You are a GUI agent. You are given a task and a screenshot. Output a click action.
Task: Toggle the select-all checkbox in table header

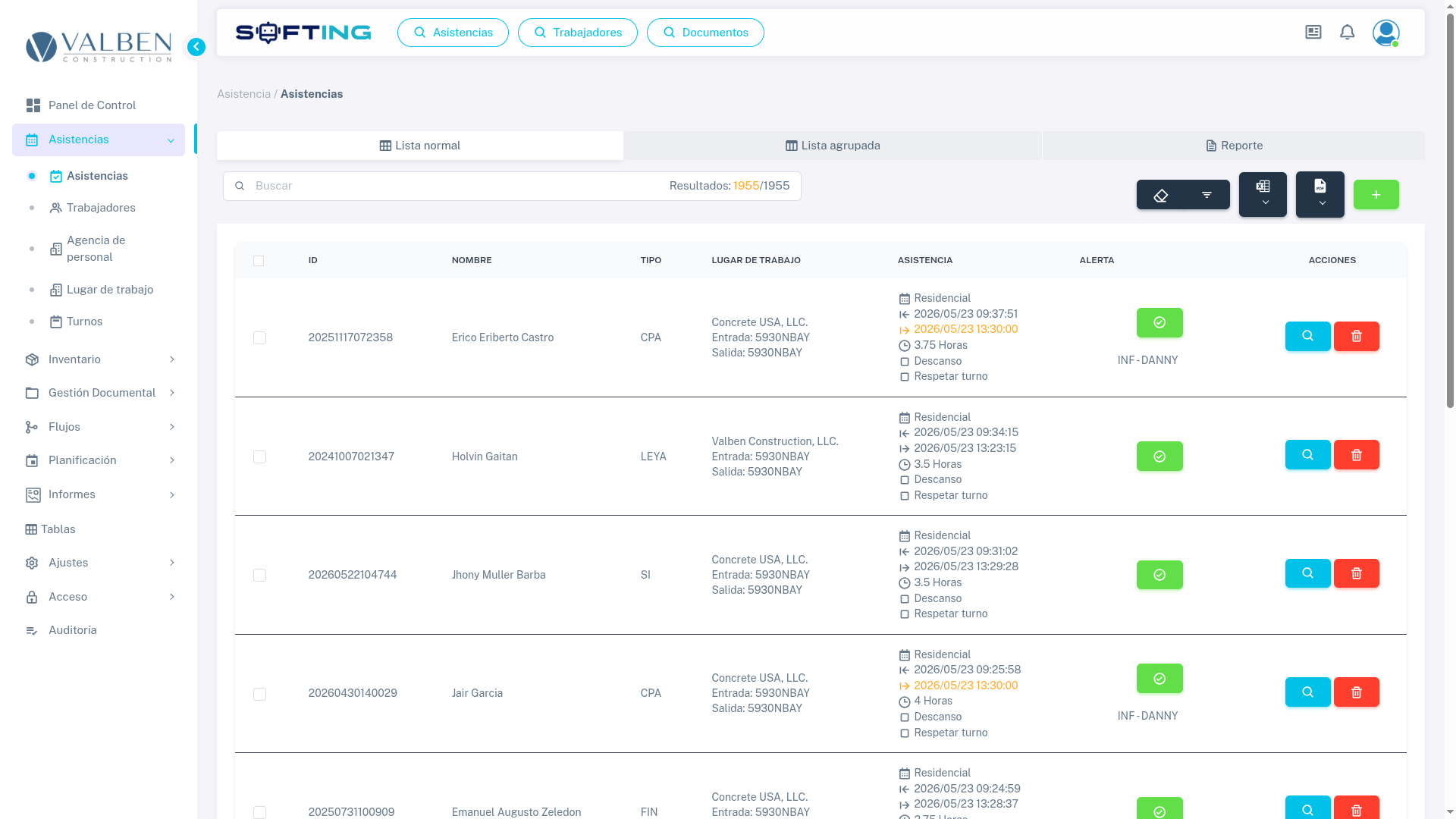[259, 261]
